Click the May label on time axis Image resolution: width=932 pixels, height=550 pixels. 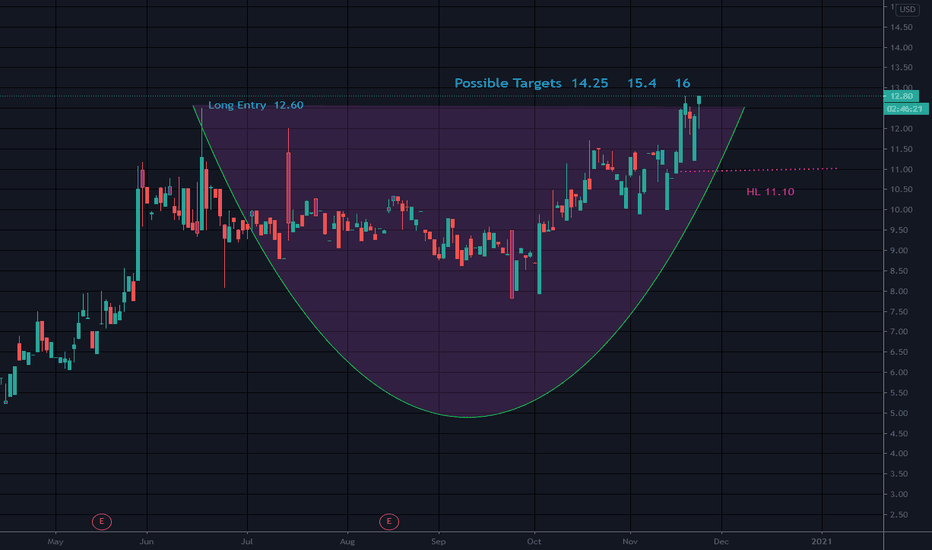pyautogui.click(x=55, y=542)
